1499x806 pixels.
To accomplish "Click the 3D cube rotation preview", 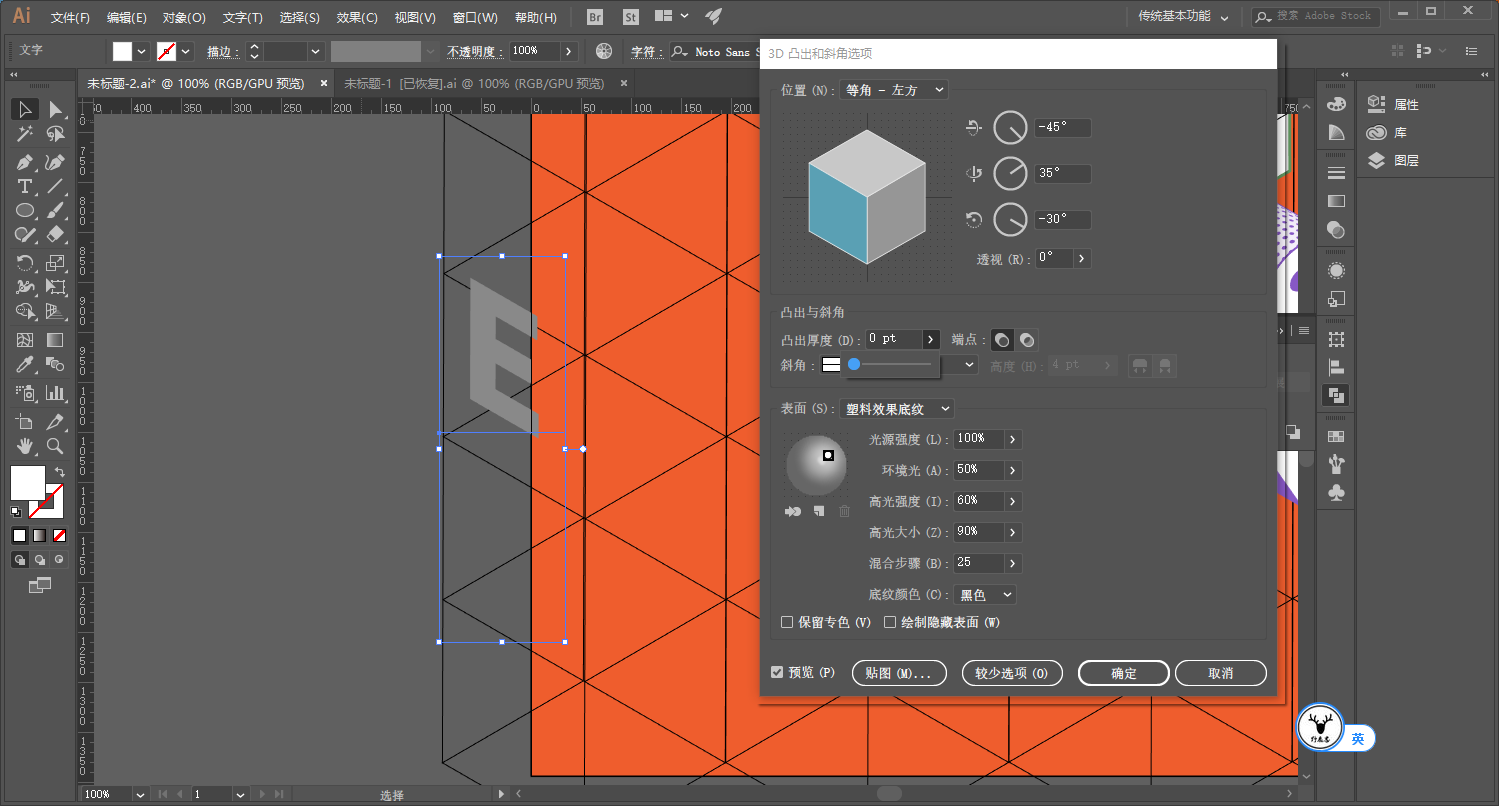I will [867, 197].
